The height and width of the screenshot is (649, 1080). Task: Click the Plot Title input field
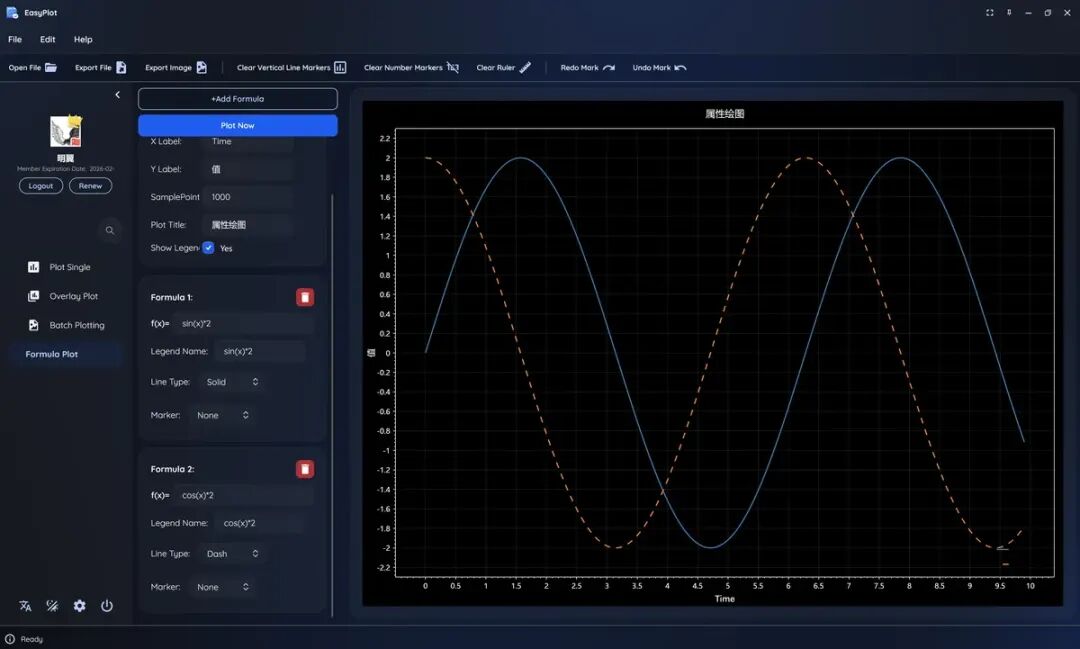click(249, 225)
